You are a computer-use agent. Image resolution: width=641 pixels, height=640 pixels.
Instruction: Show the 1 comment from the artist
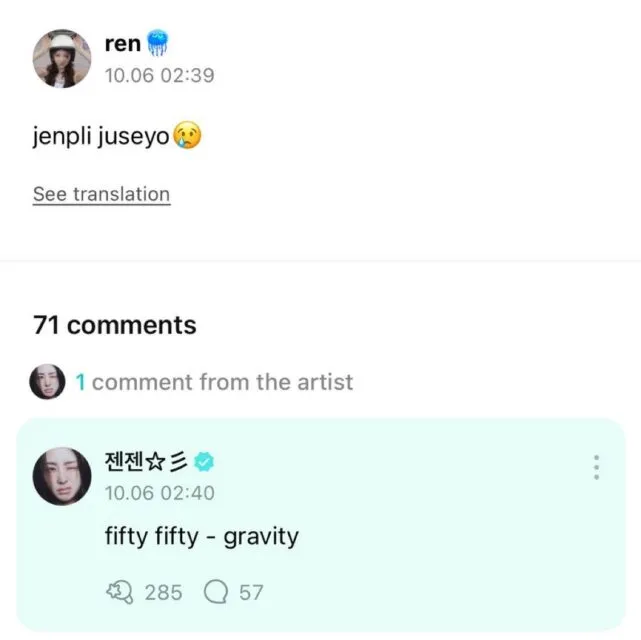[x=214, y=381]
